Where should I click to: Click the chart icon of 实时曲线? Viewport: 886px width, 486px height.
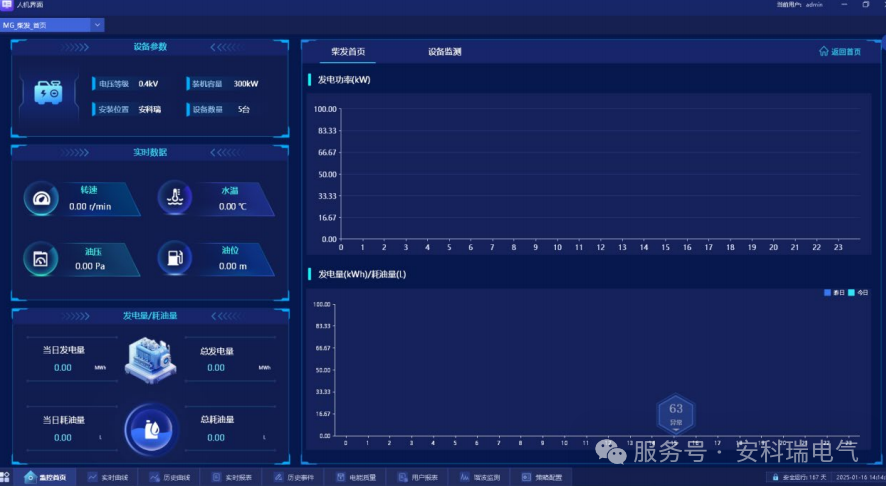92,478
